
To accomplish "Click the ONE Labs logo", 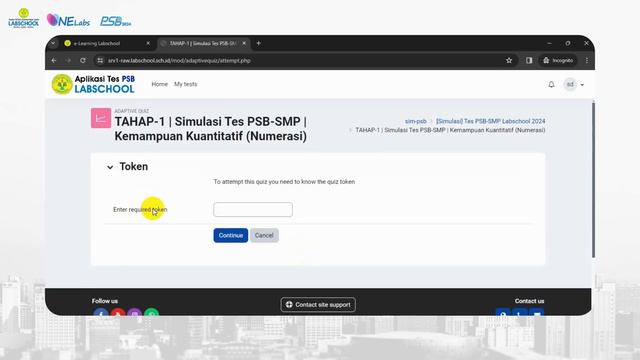I will 68,20.
